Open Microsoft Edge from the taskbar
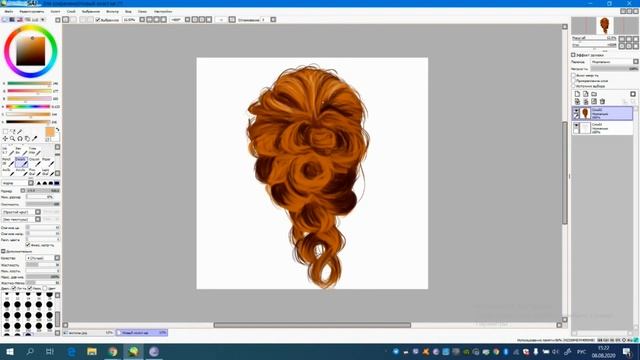640x360 pixels. coord(71,351)
